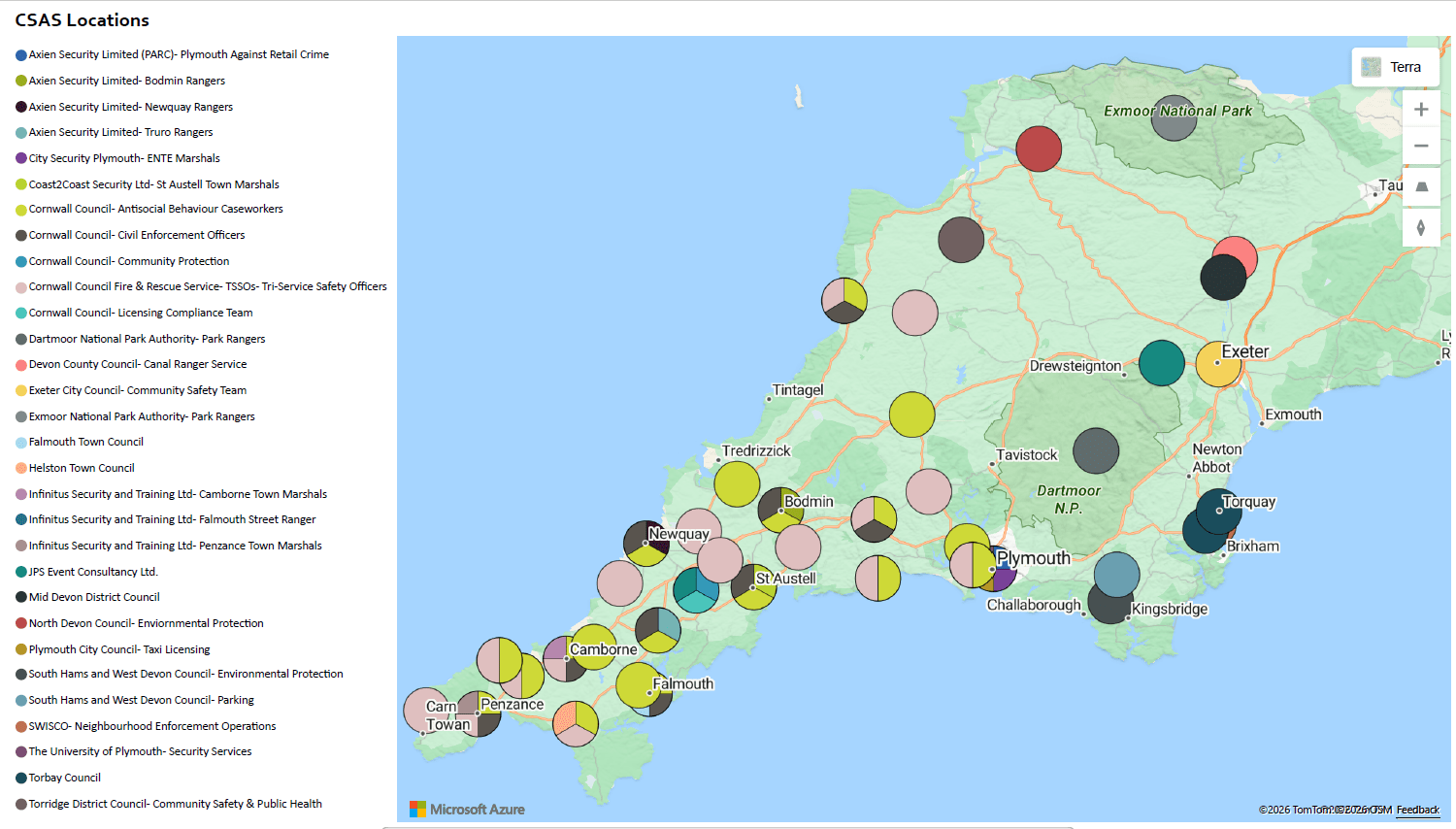Select the pie bubble at Newquay
The image size is (1456, 829).
tap(646, 544)
